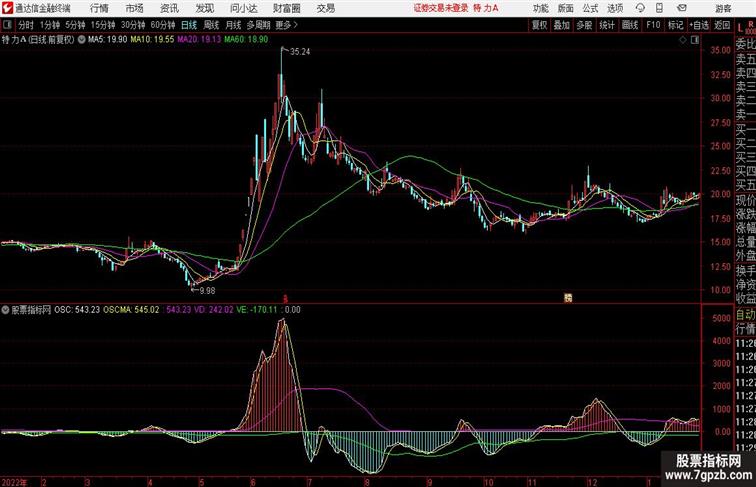Screen dimensions: 756x487
Task: Switch to 30分钟 period
Action: click(x=133, y=25)
